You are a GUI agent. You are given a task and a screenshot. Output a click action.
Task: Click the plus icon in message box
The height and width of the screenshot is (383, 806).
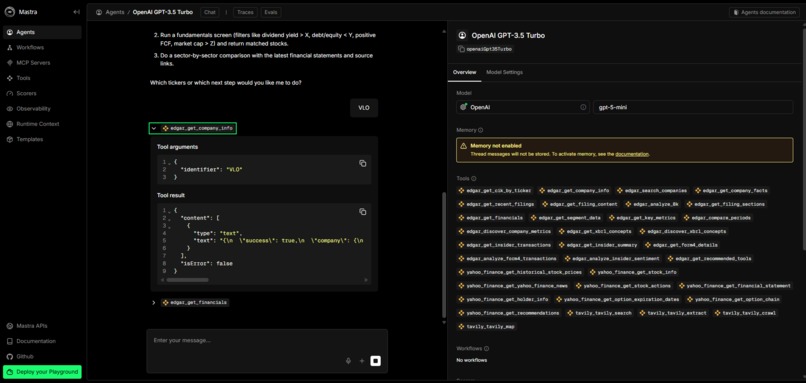[361, 361]
